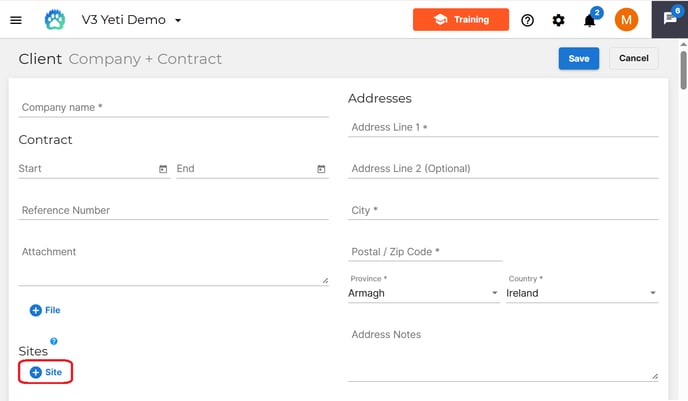Expand the V3 Yeti Demo dropdown
688x401 pixels.
tap(178, 20)
